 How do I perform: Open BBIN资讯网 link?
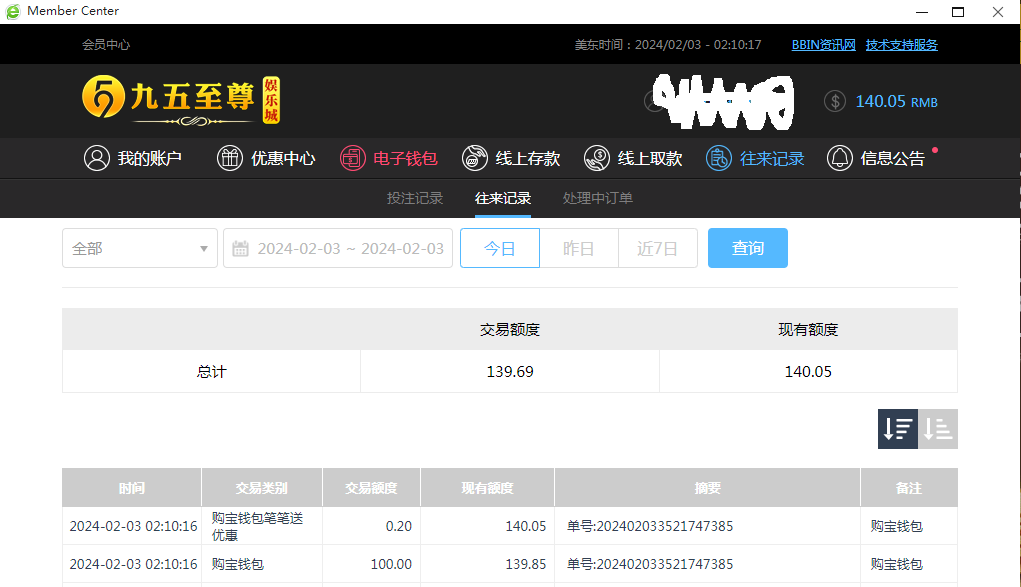pyautogui.click(x=824, y=45)
